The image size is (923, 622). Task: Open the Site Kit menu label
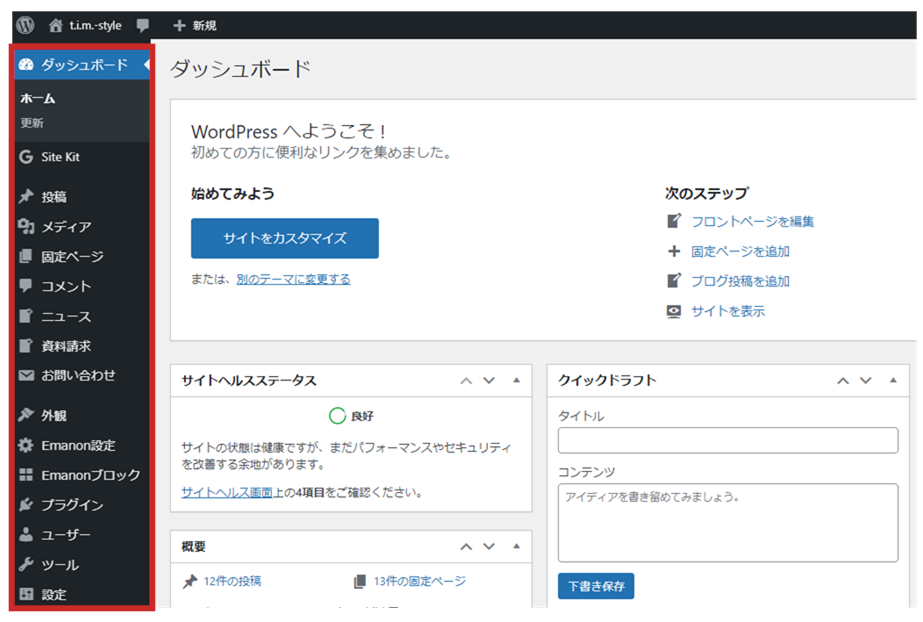pyautogui.click(x=60, y=157)
